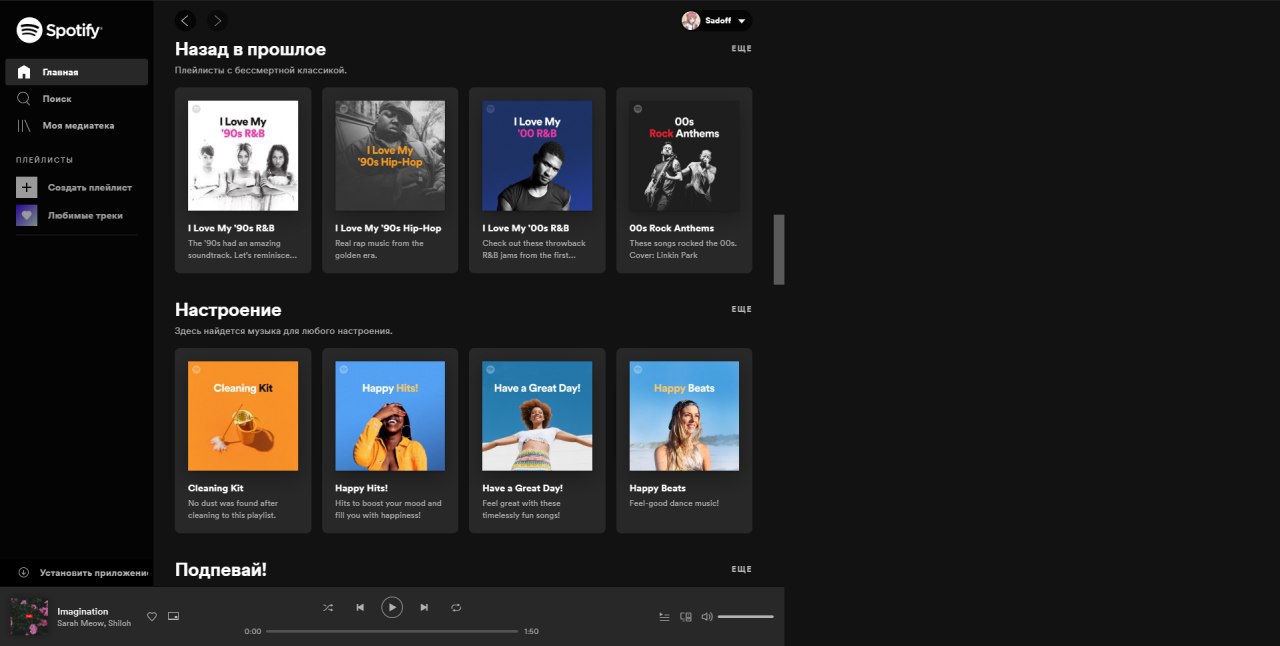Like the current track with the heart

pyautogui.click(x=152, y=617)
